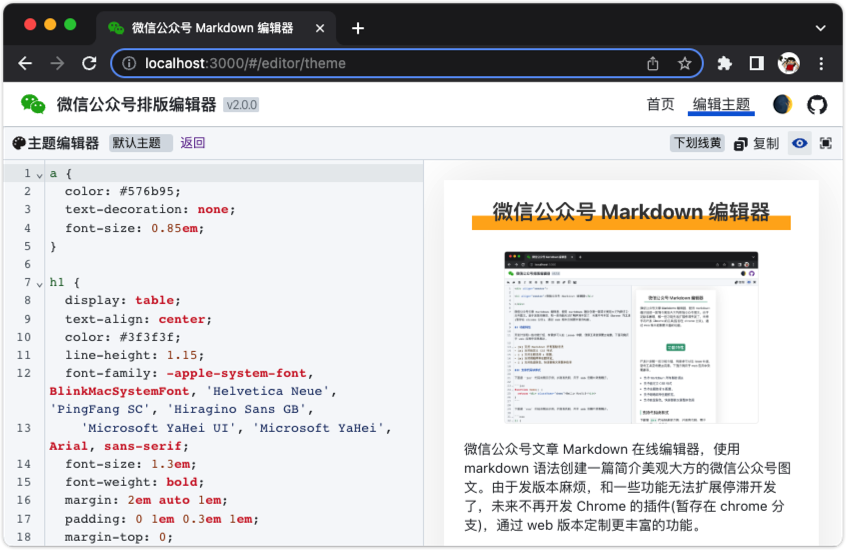The image size is (846, 550).
Task: Click the 'color: #576b95;' code line
Action: tap(122, 192)
